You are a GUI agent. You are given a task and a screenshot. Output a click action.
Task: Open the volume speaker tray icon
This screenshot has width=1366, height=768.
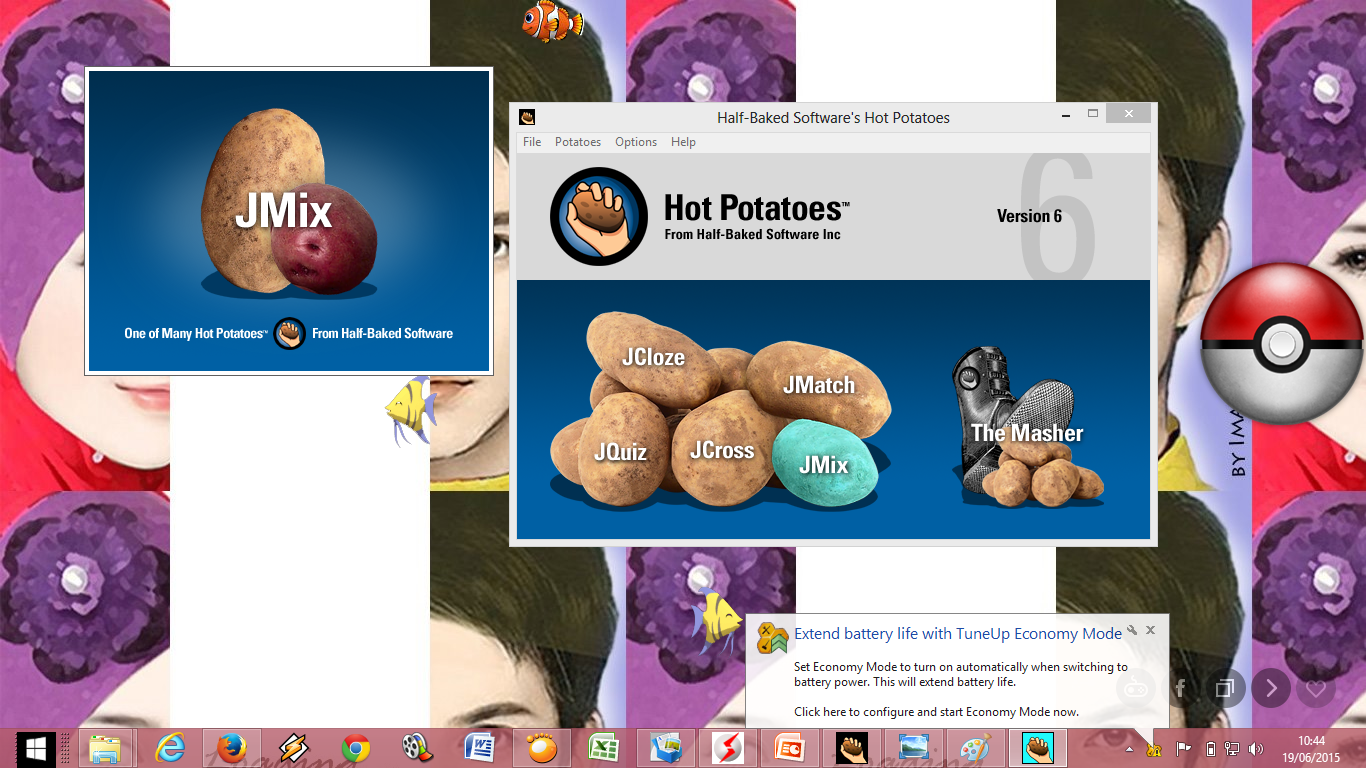(x=1257, y=749)
